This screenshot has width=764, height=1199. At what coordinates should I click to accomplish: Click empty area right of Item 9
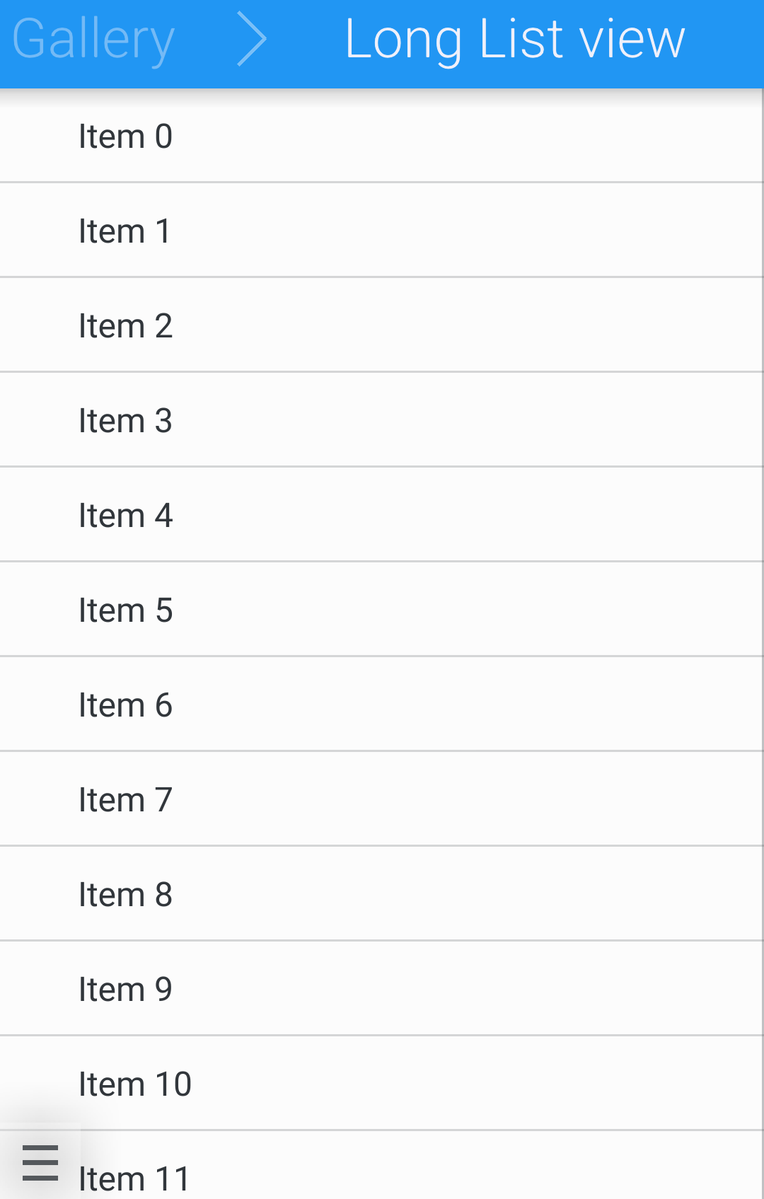[480, 989]
